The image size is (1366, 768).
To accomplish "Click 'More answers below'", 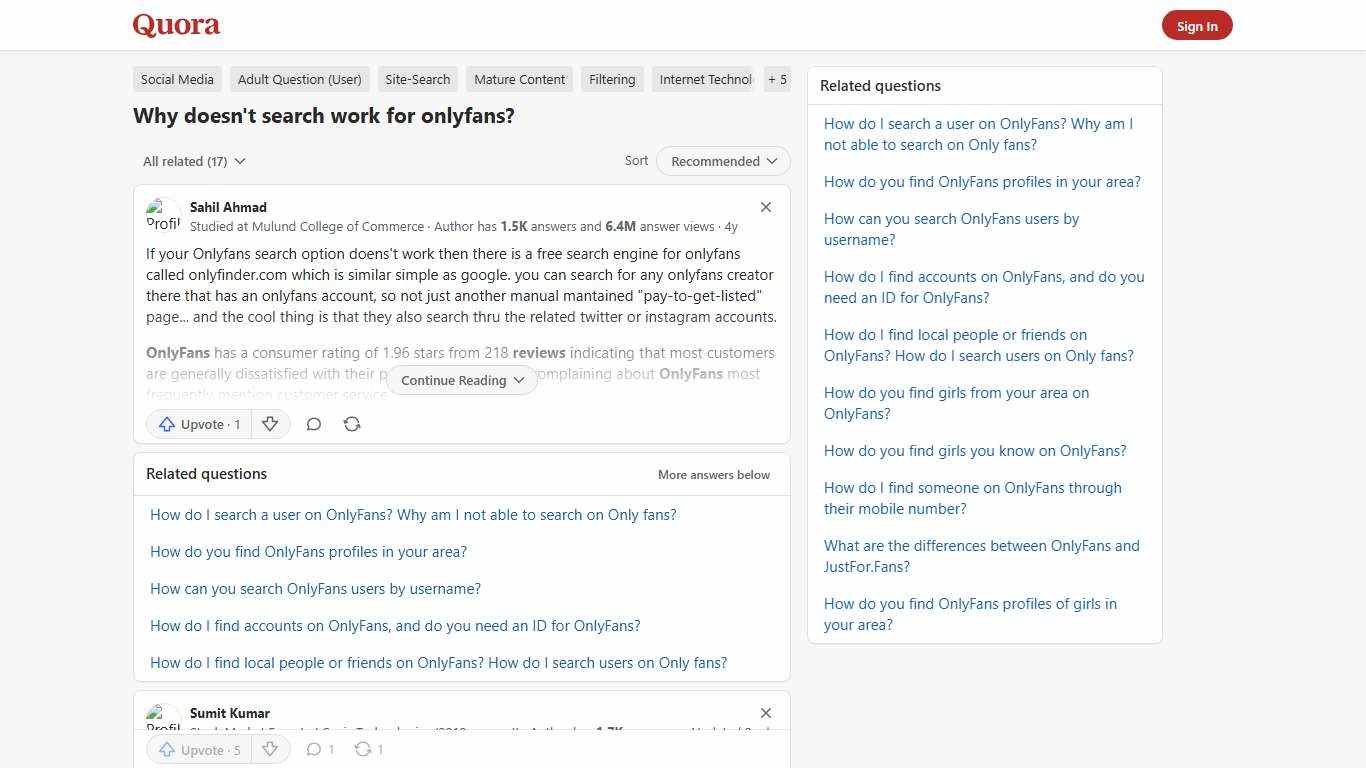I will [713, 474].
